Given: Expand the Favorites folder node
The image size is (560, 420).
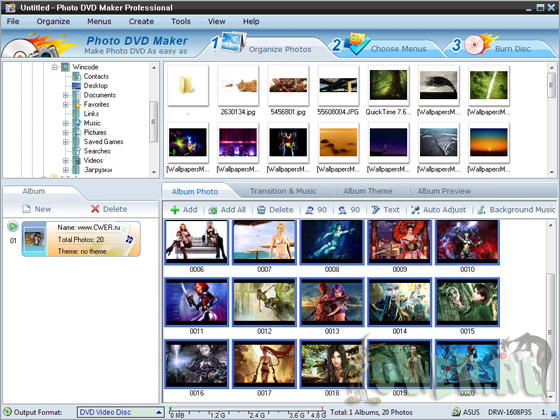Looking at the screenshot, I should pyautogui.click(x=65, y=104).
